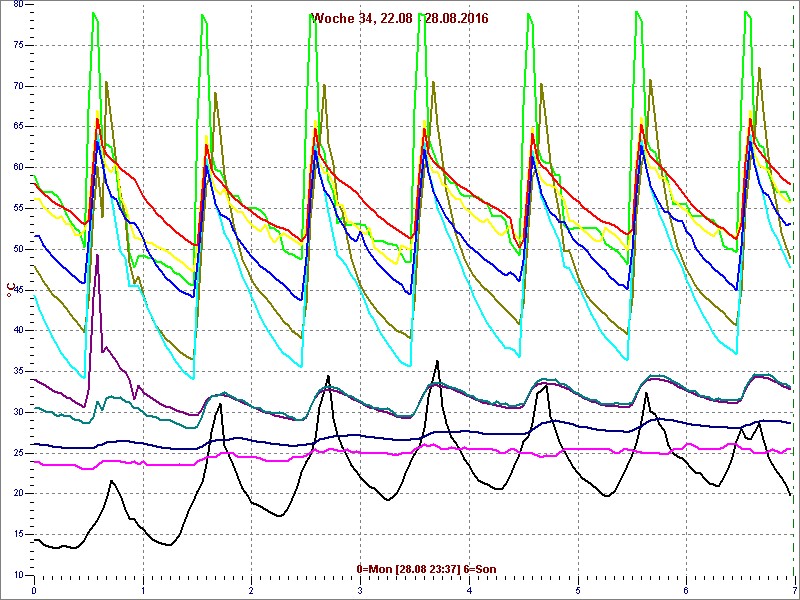
Task: Select the y-axis tick label "25"
Action: point(18,453)
